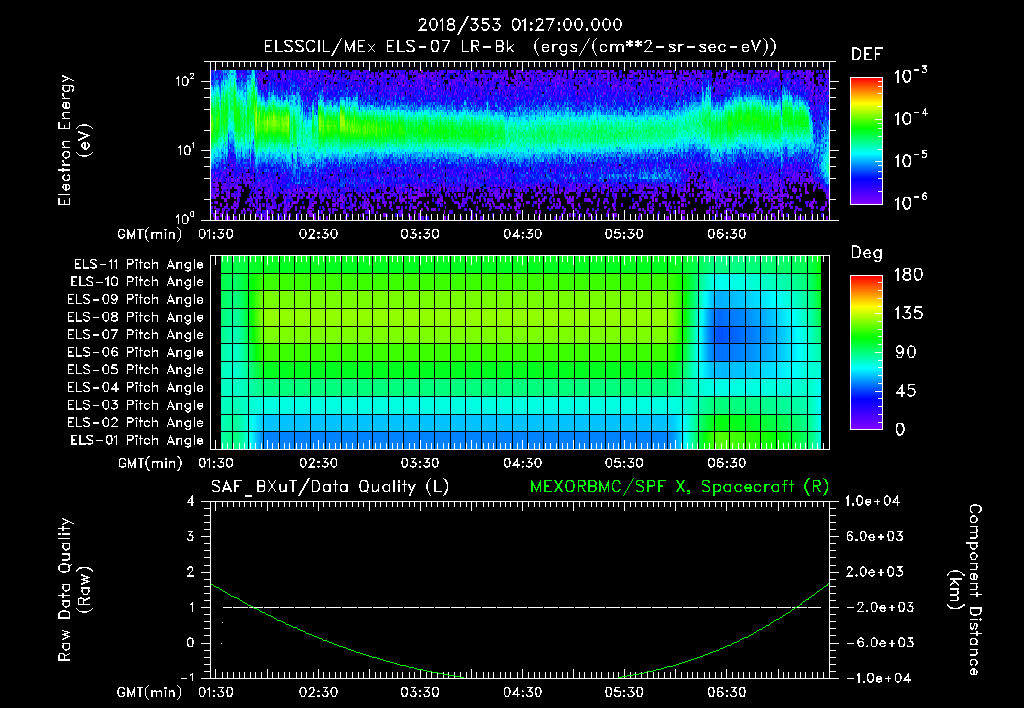Click the Raw Data Quality (Raw) axis label

[74, 590]
